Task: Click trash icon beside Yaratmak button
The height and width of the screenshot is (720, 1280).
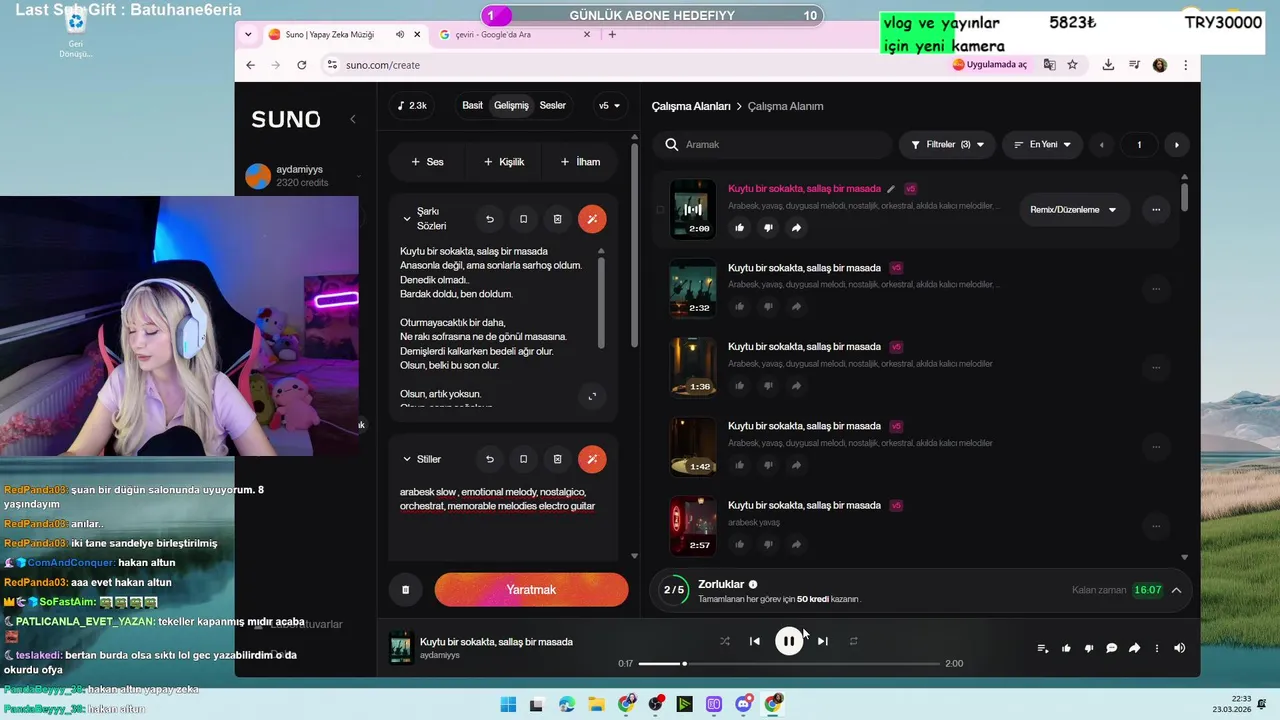Action: (x=405, y=590)
